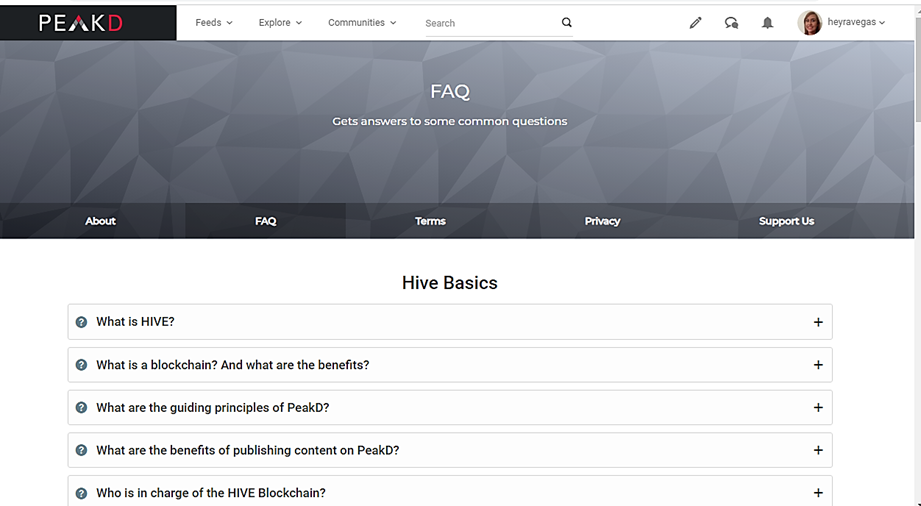921x506 pixels.
Task: Click the question icon beside "Who is in charge"
Action: pyautogui.click(x=82, y=493)
